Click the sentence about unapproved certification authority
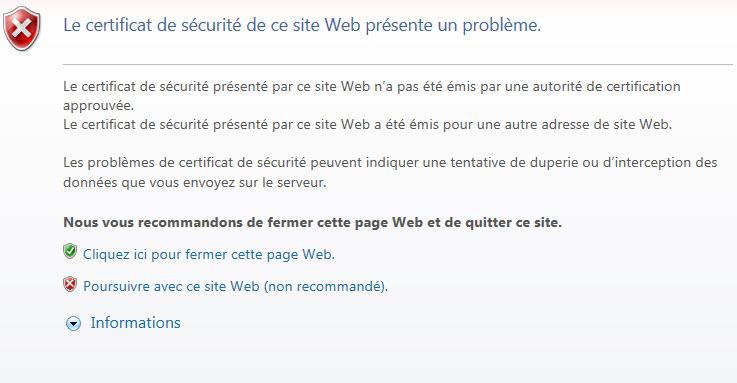The width and height of the screenshot is (737, 383). pos(372,95)
